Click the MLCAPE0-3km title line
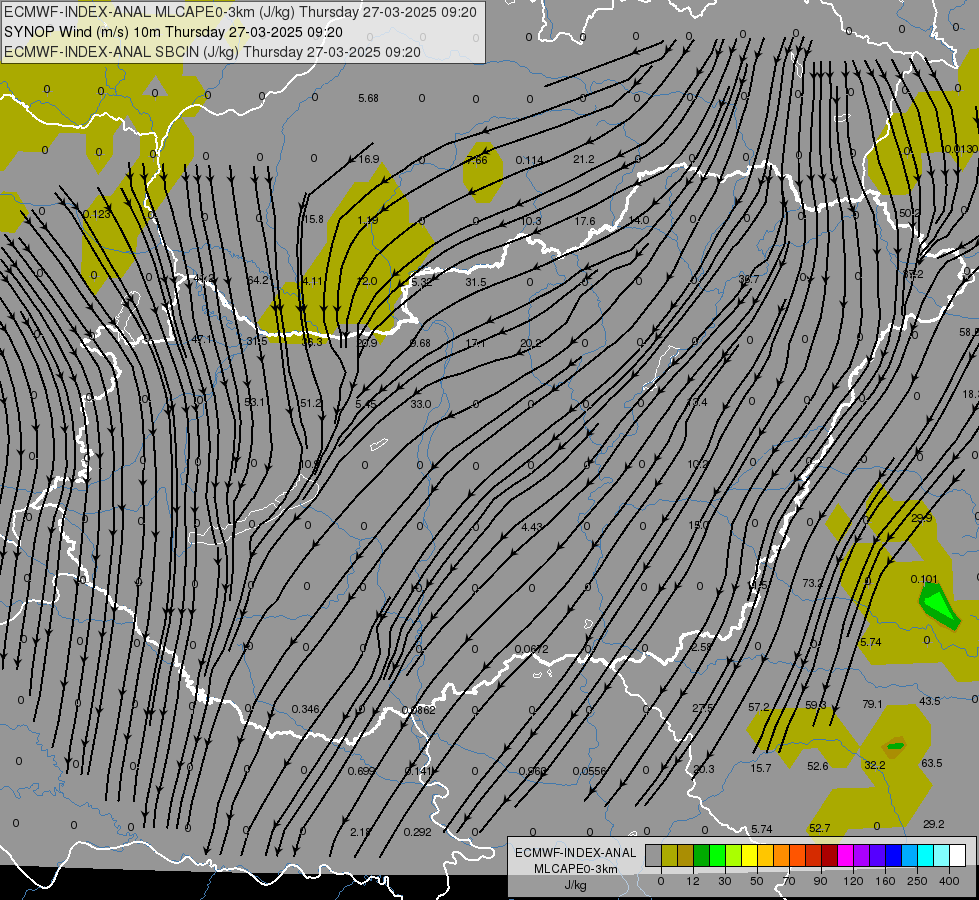The height and width of the screenshot is (900, 979). pyautogui.click(x=240, y=12)
